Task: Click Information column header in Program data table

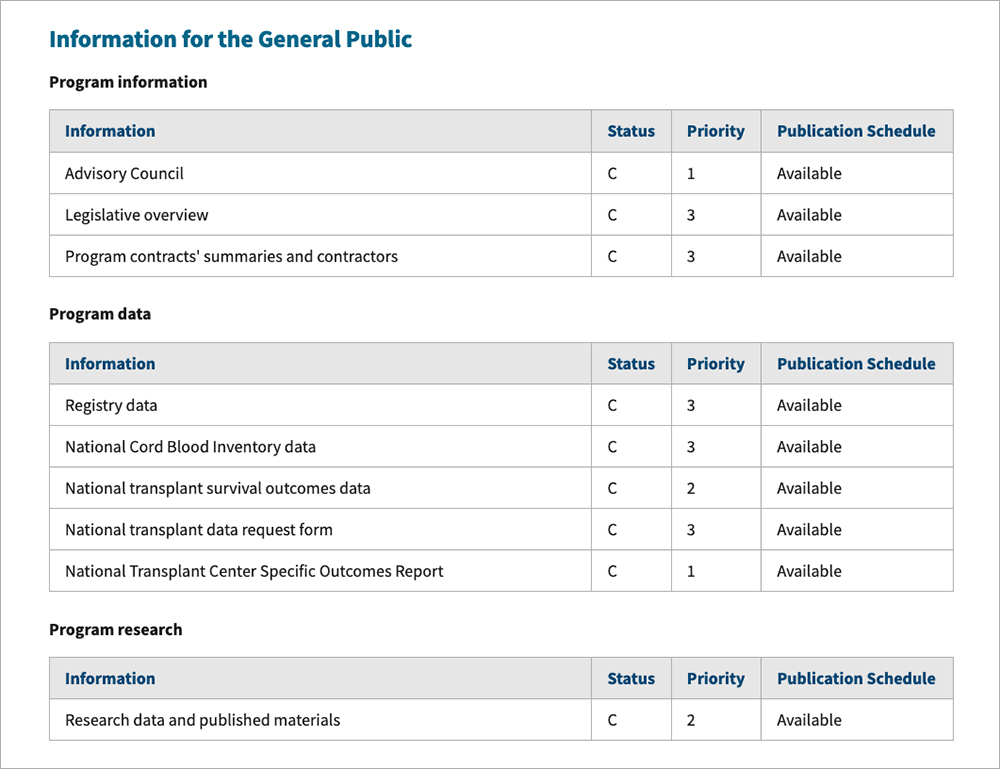Action: 110,364
